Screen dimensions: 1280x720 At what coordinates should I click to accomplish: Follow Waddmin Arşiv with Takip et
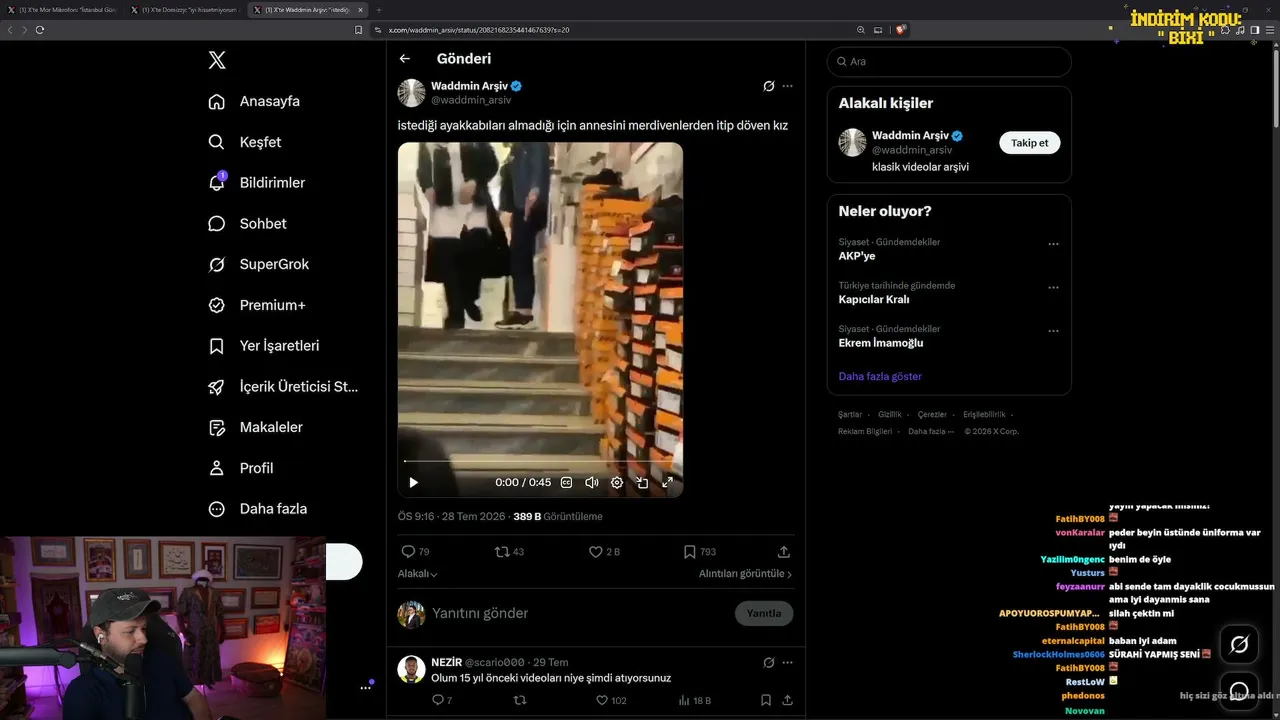(1029, 143)
